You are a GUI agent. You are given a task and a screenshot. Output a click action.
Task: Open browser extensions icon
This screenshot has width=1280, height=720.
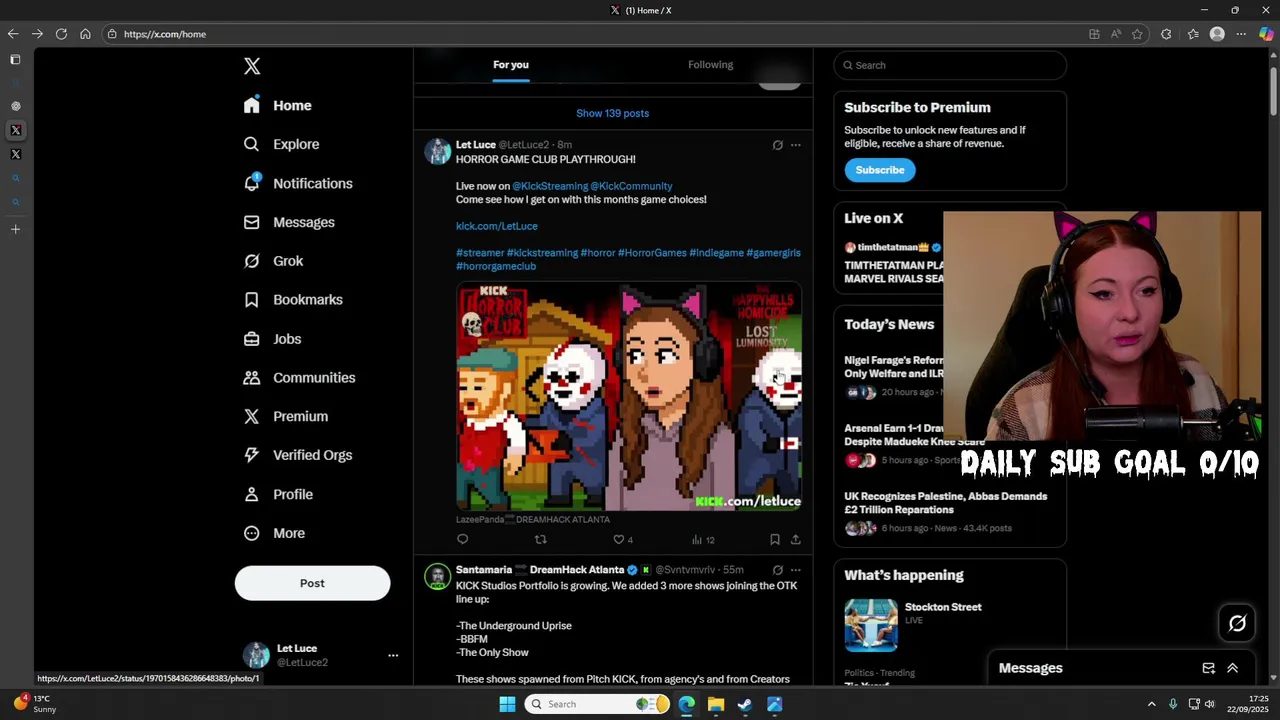click(x=1166, y=34)
